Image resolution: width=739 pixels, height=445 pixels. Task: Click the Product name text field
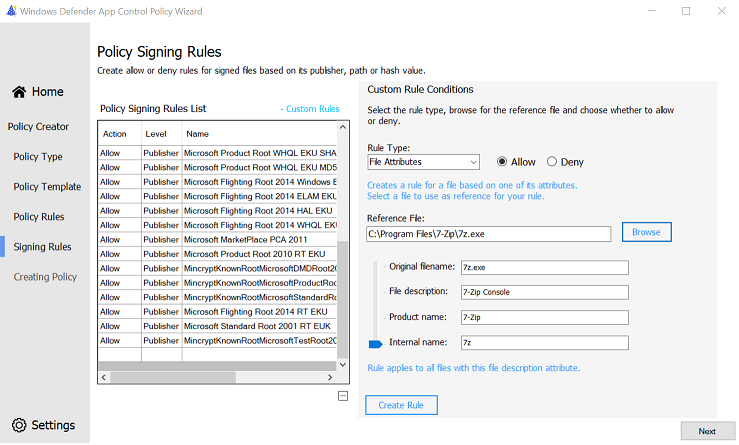pyautogui.click(x=543, y=318)
